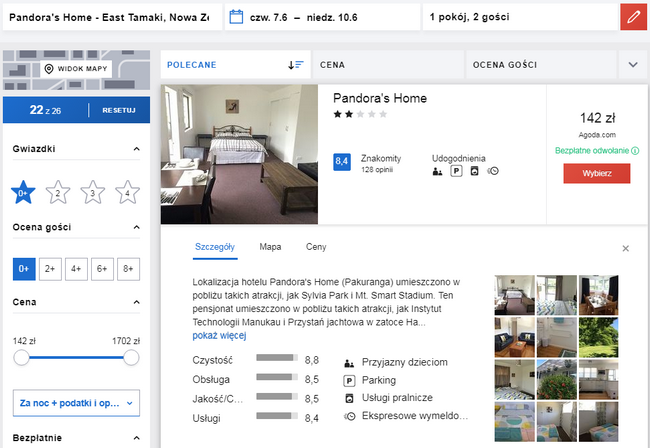
Task: Open the calendar date picker icon
Action: [236, 17]
